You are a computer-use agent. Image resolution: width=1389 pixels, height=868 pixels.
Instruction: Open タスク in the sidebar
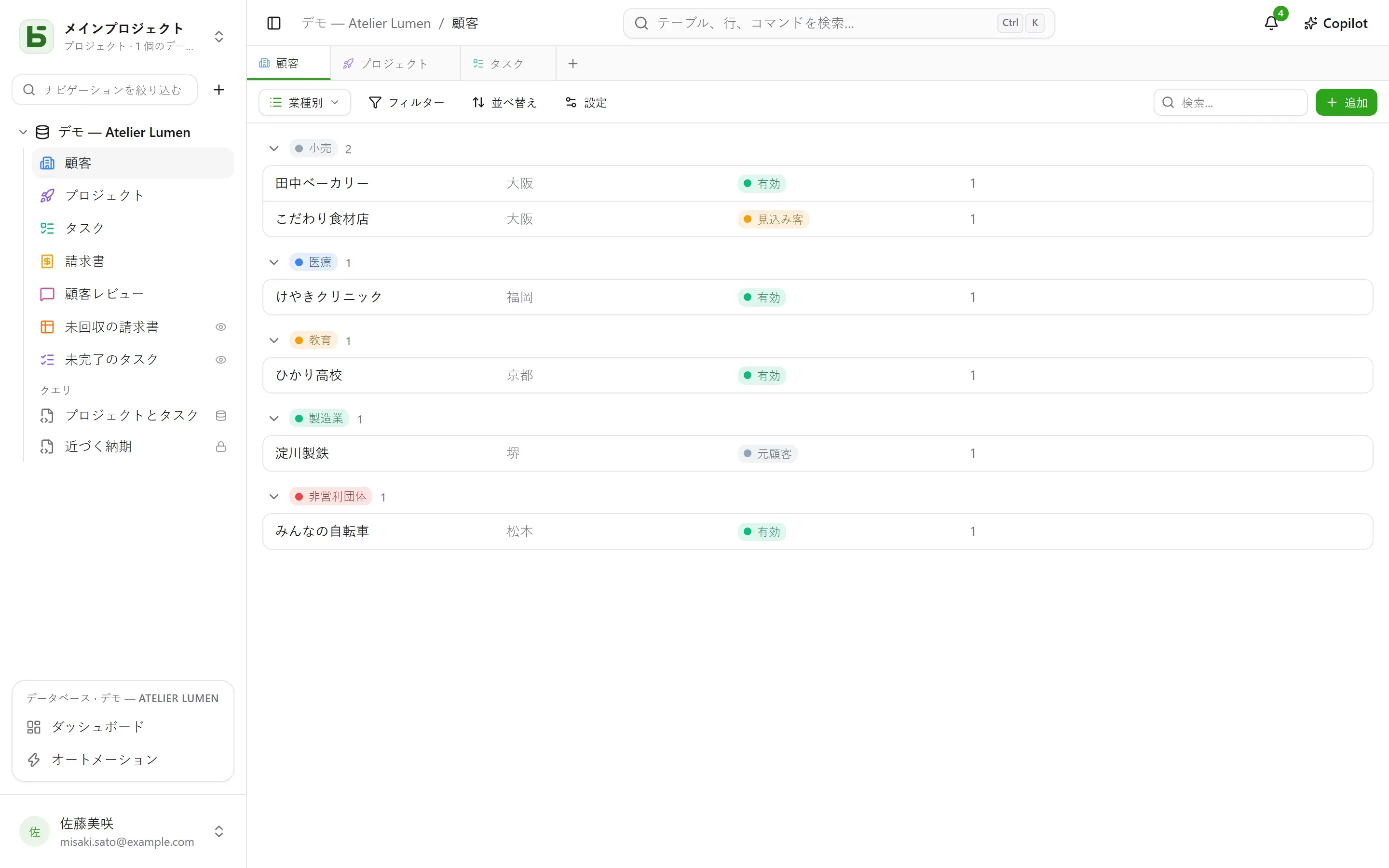pos(133,229)
